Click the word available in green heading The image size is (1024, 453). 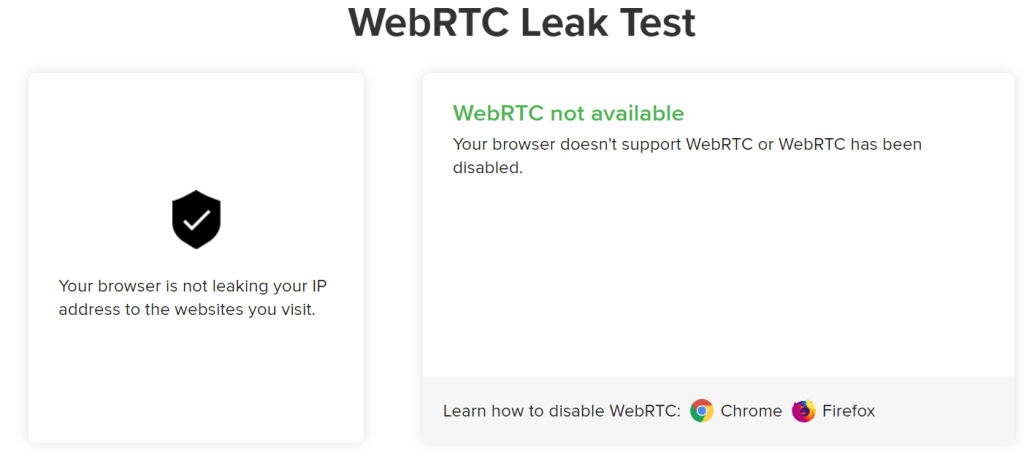tap(637, 113)
